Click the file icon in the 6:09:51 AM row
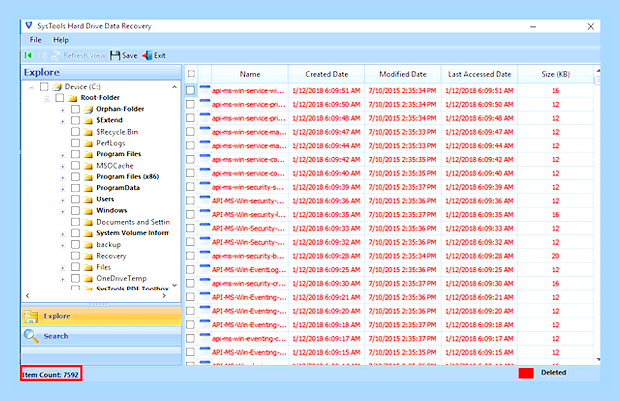The image size is (620, 401). (x=205, y=90)
